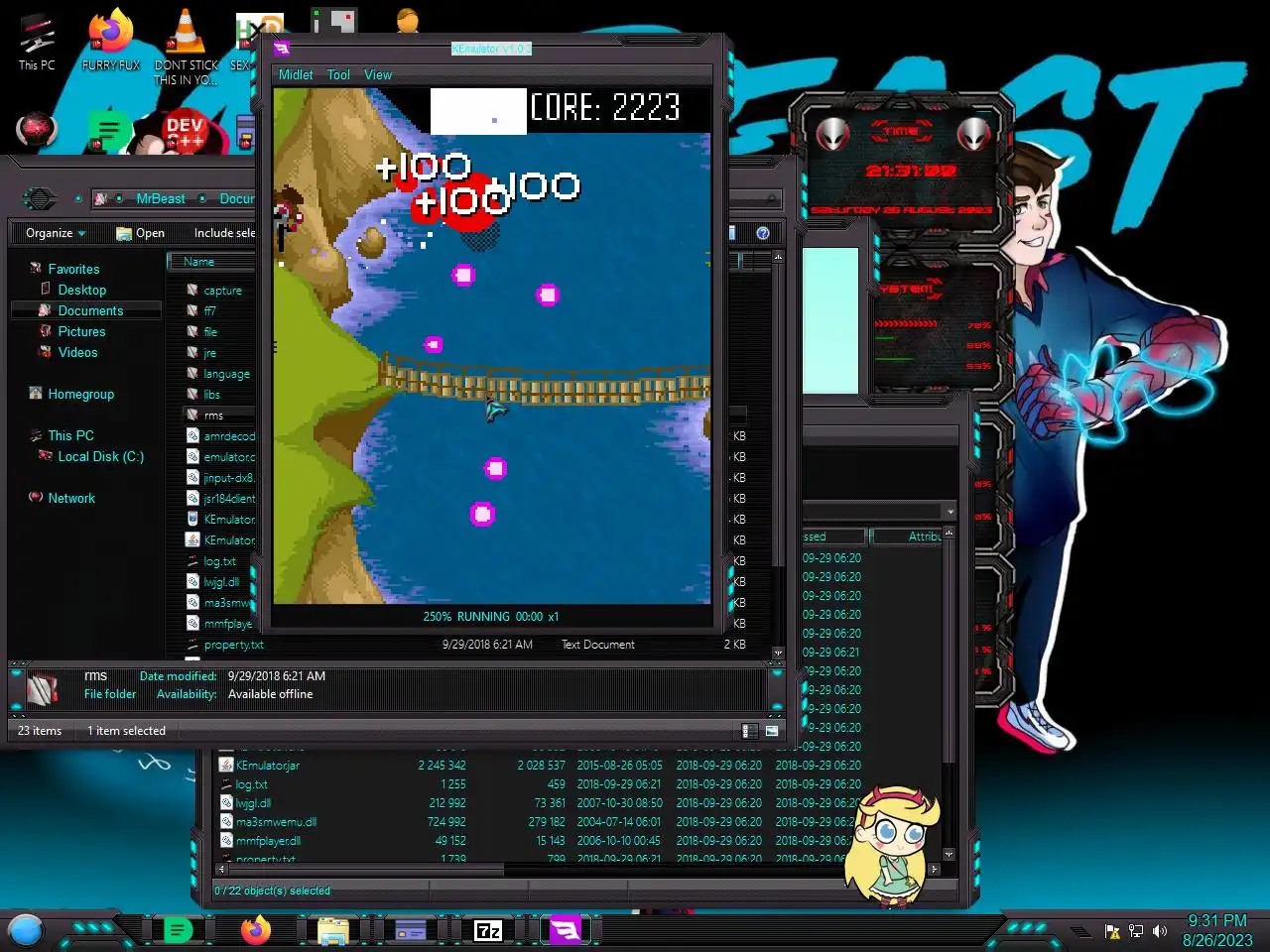The image size is (1270, 952).
Task: Click Explorer back navigation button
Action: pyautogui.click(x=39, y=198)
